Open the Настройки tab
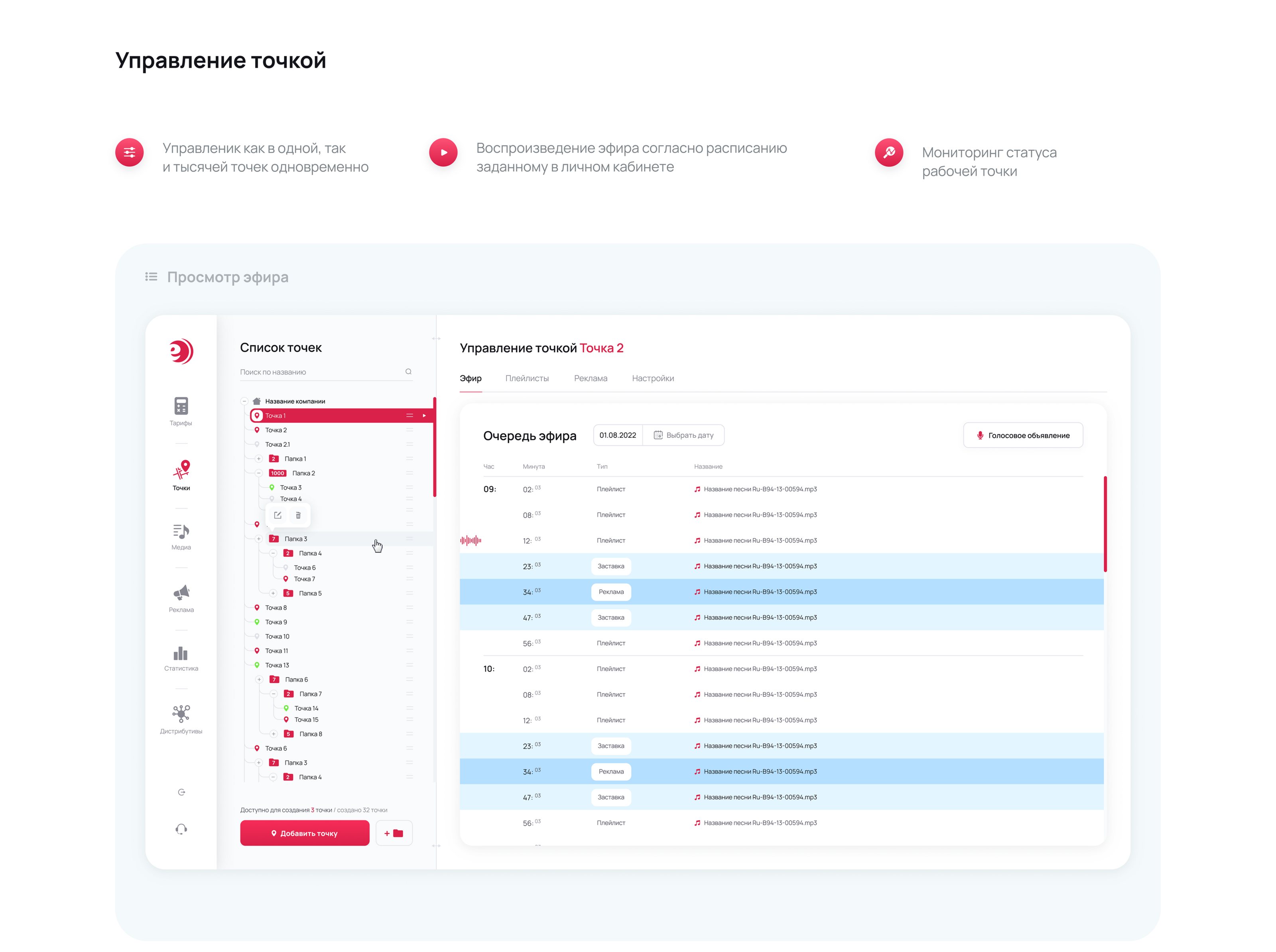The height and width of the screenshot is (952, 1276). coord(652,378)
